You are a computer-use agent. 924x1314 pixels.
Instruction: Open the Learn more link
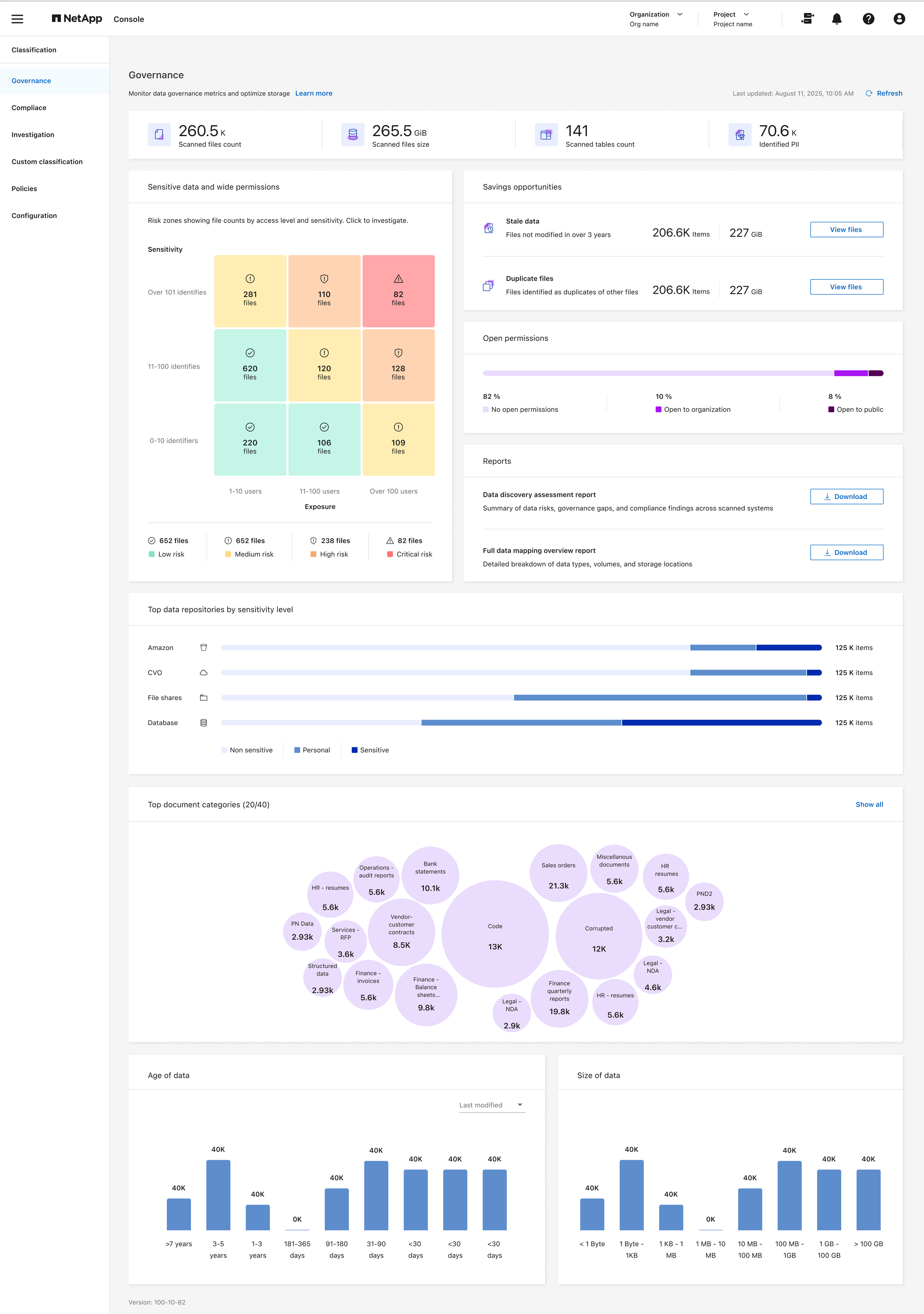314,93
